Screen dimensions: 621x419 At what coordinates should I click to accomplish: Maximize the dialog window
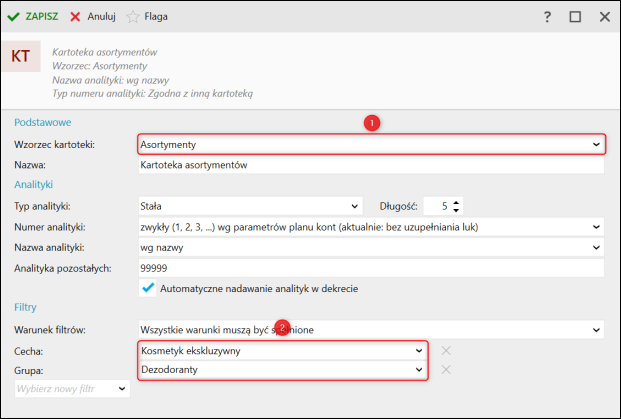click(575, 17)
